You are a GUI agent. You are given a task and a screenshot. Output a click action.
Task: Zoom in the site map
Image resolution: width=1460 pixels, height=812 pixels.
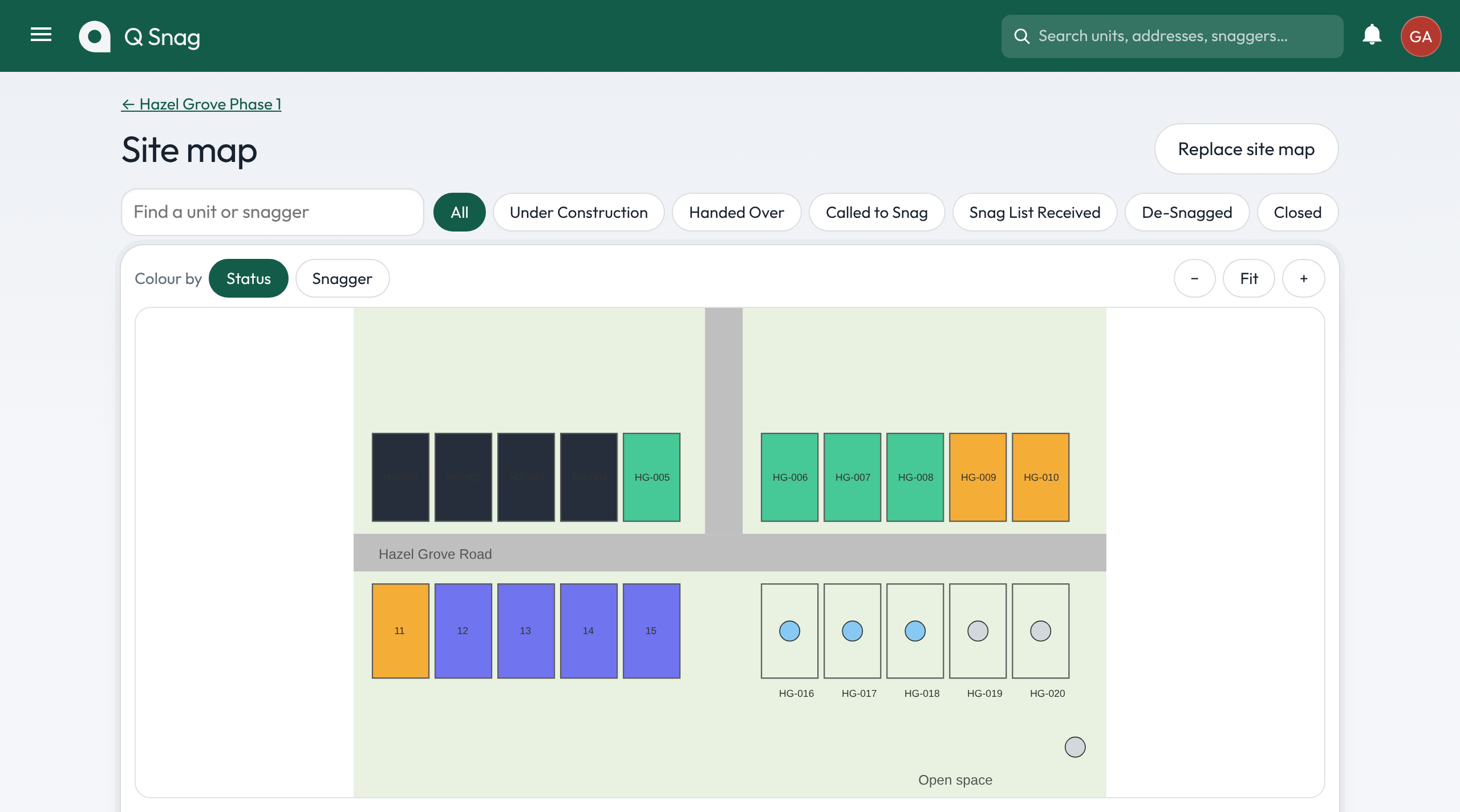pos(1303,278)
